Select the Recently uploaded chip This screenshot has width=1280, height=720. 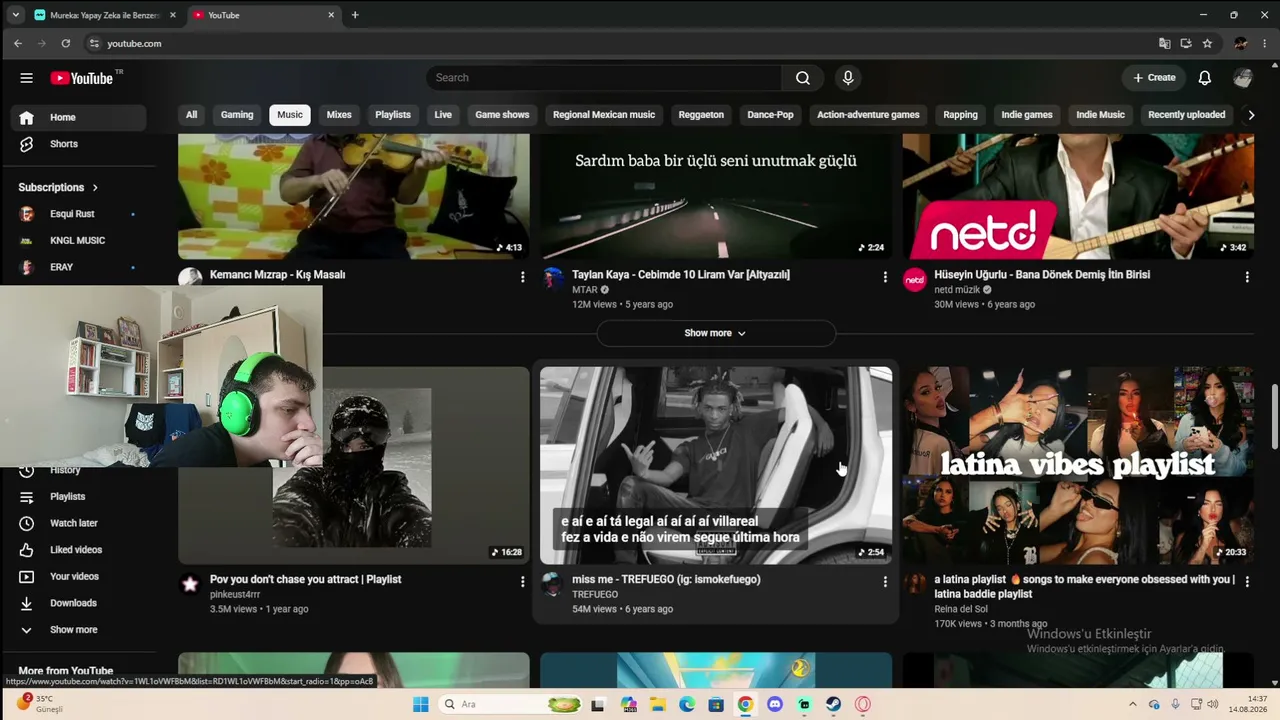pyautogui.click(x=1187, y=115)
